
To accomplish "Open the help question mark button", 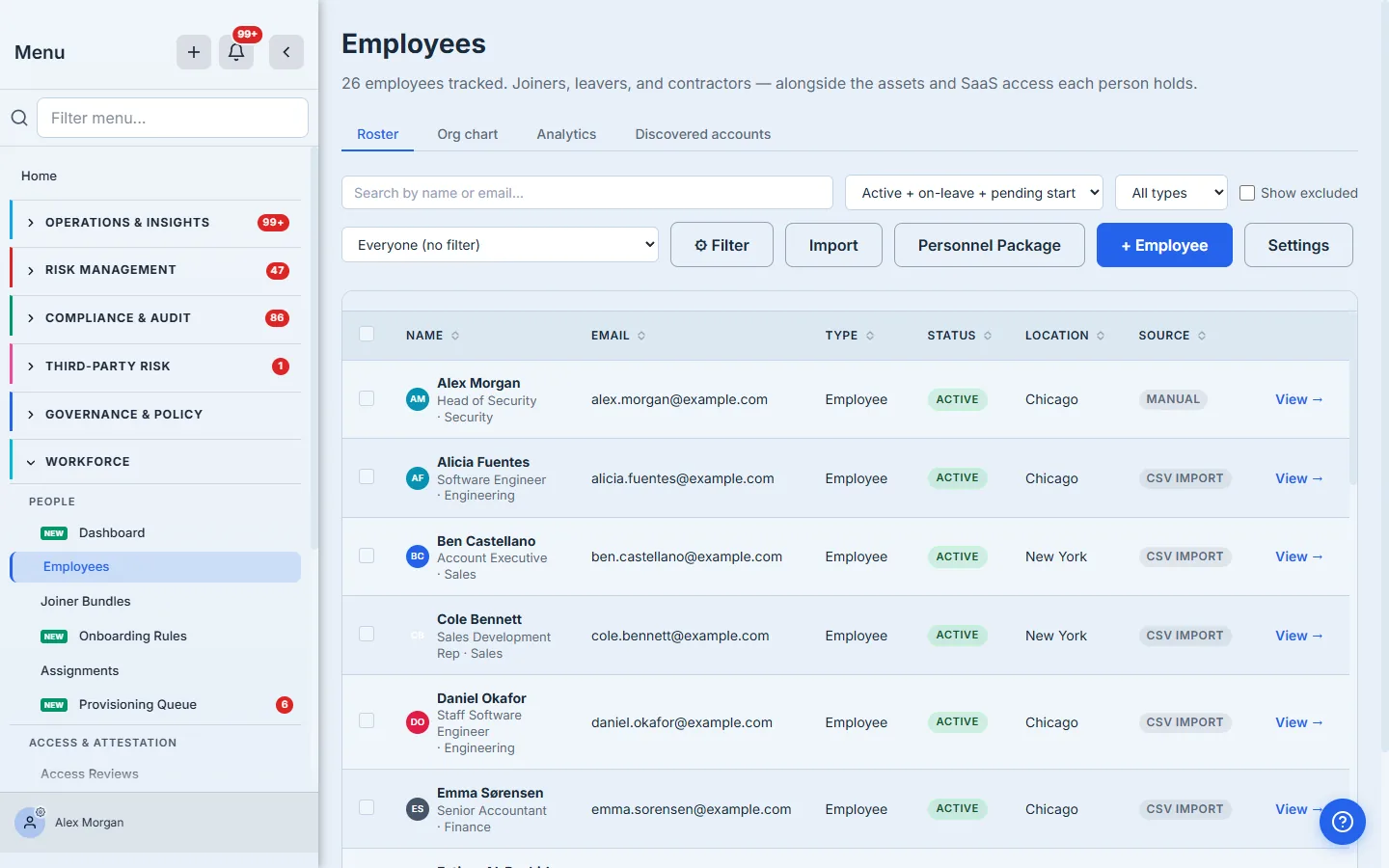I will click(1343, 822).
